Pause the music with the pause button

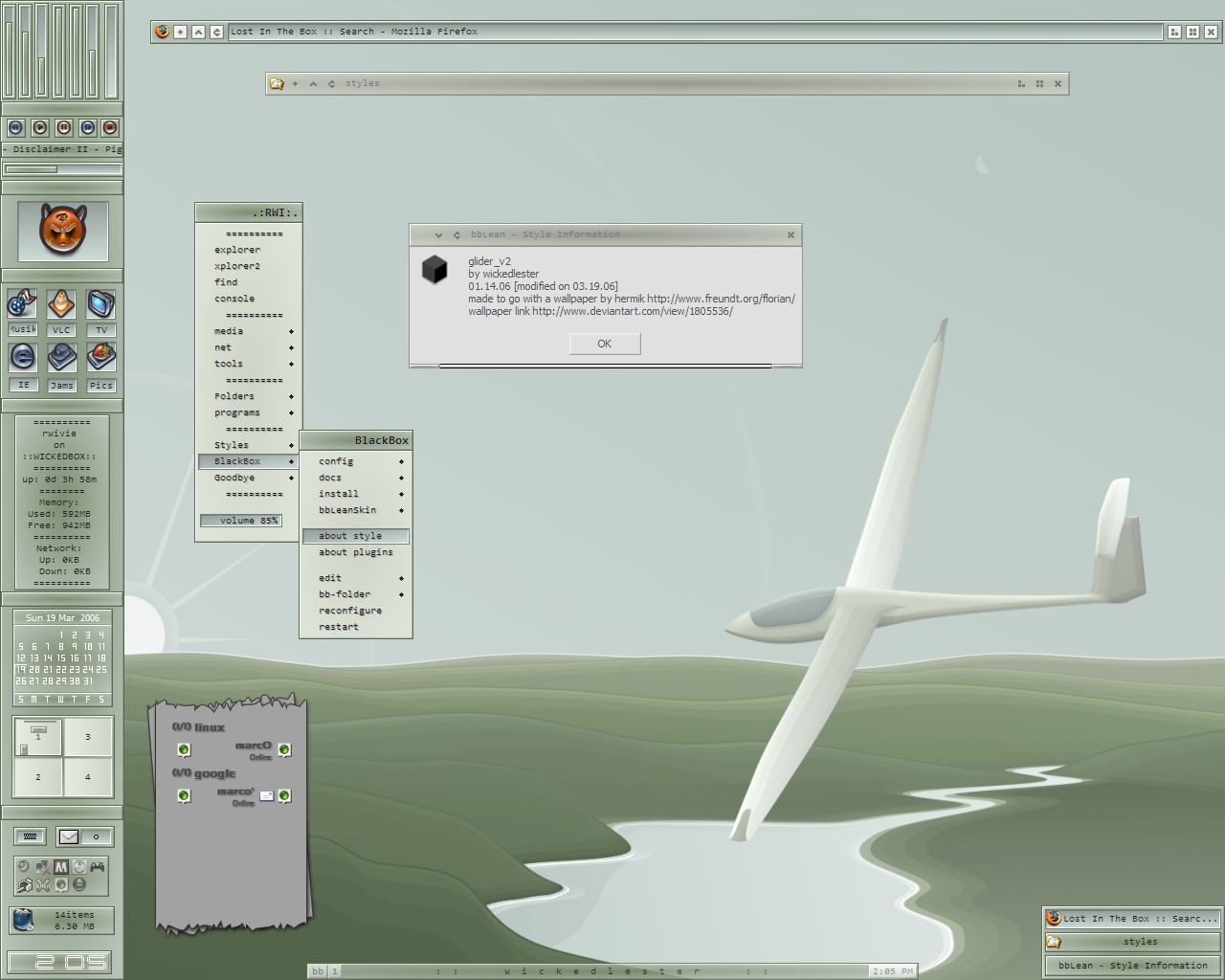coord(63,127)
